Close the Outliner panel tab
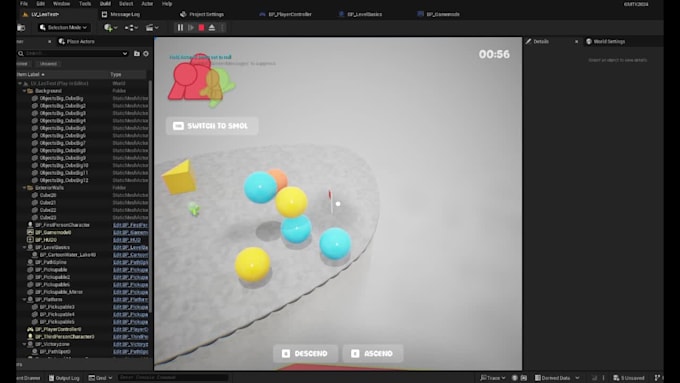This screenshot has width=680, height=383. pyautogui.click(x=49, y=42)
